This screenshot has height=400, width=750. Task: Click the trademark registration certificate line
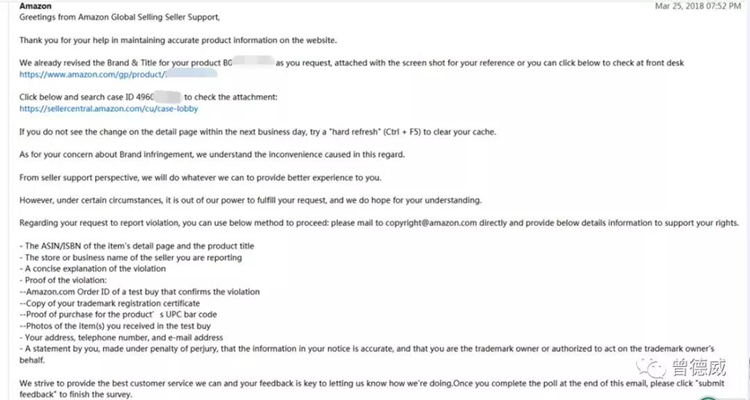tap(110, 303)
